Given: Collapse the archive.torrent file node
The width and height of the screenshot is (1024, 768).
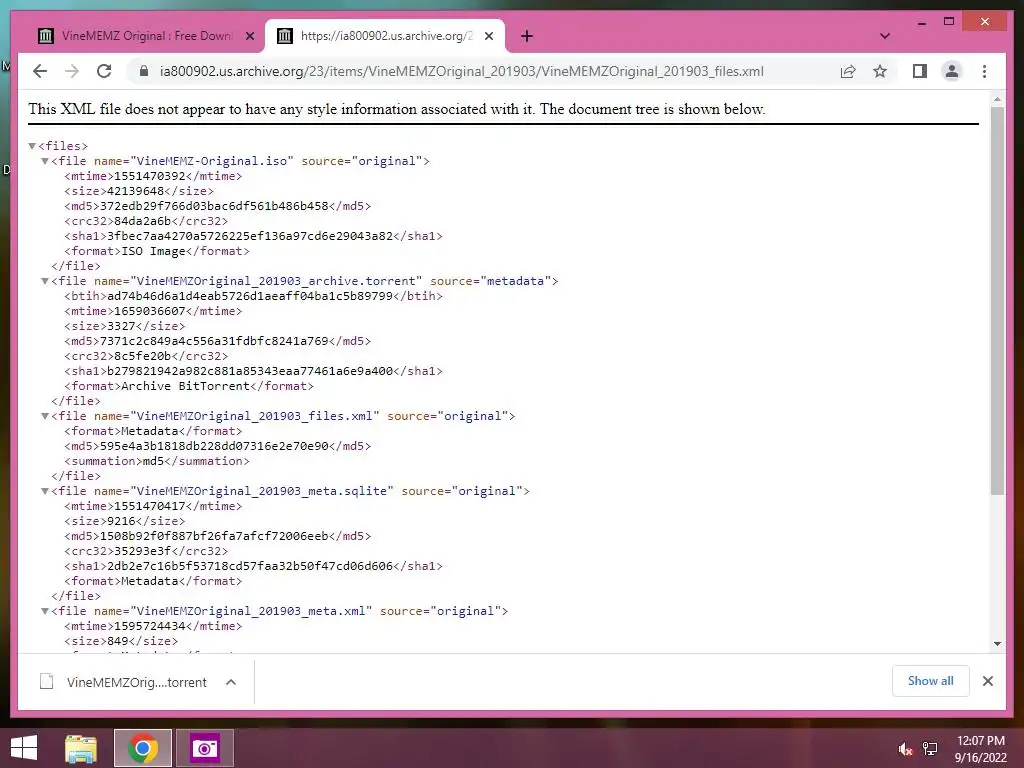Looking at the screenshot, I should pos(45,281).
